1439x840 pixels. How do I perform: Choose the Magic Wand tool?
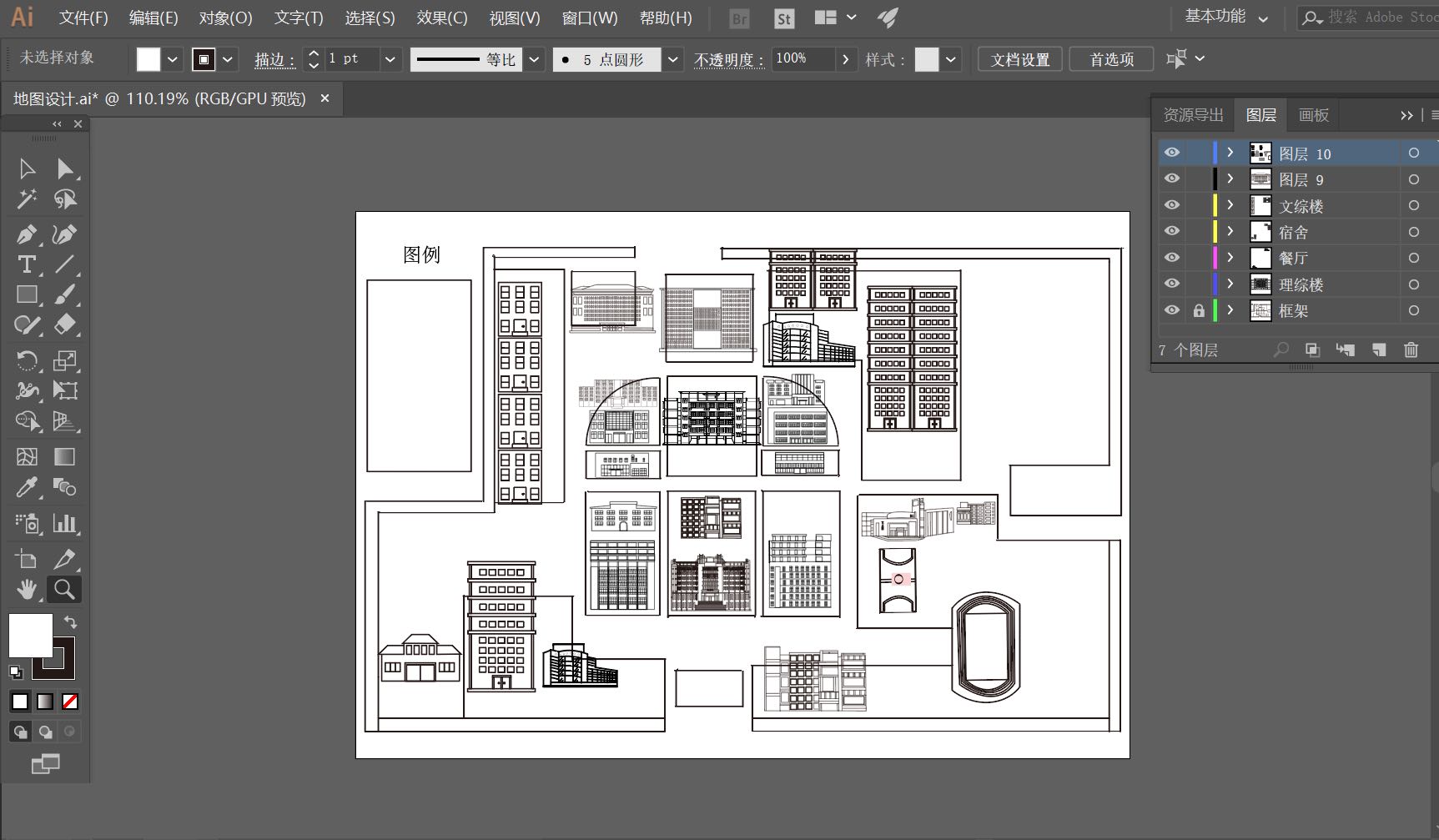click(x=26, y=199)
